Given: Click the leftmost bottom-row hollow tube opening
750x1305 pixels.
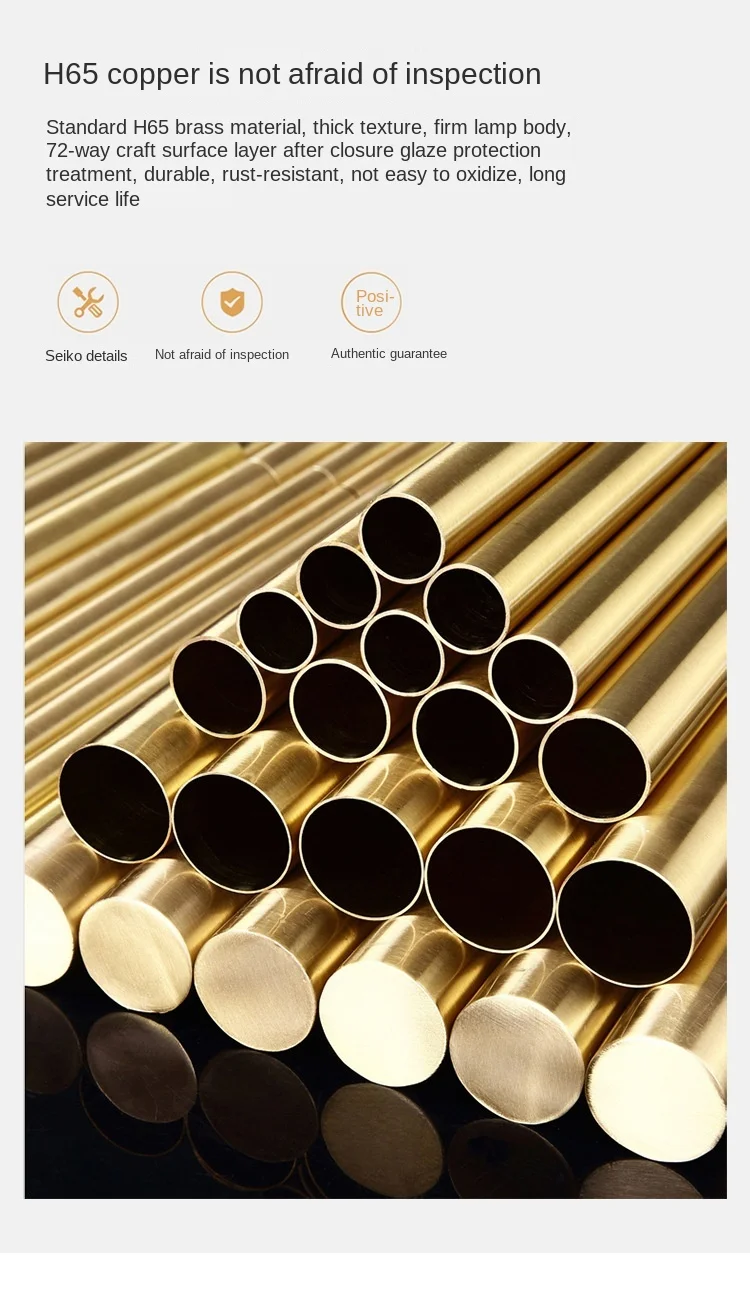Looking at the screenshot, I should [x=115, y=802].
